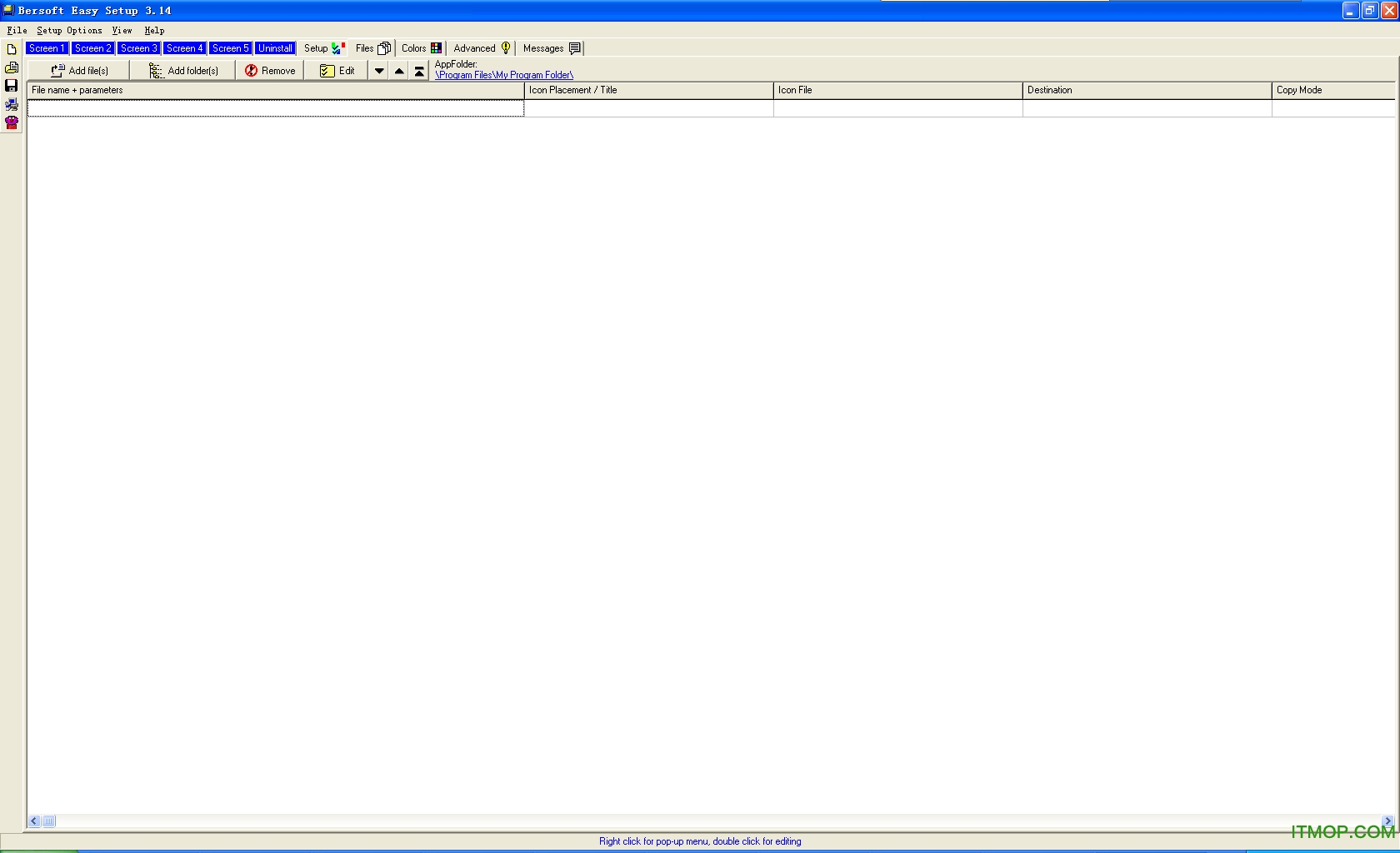
Task: Click the application icon in title bar
Action: point(8,10)
